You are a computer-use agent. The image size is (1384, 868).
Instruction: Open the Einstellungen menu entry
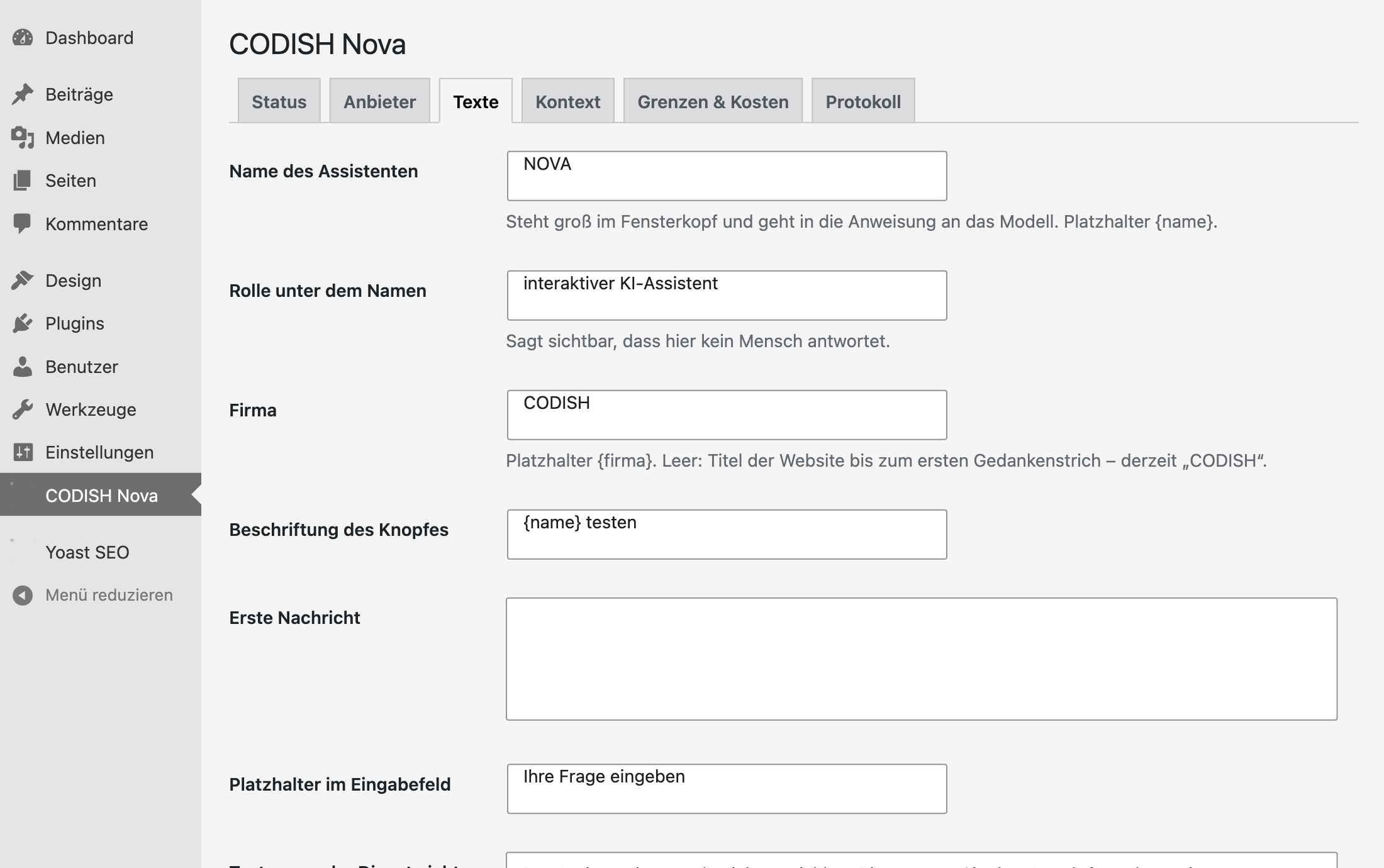pos(101,452)
